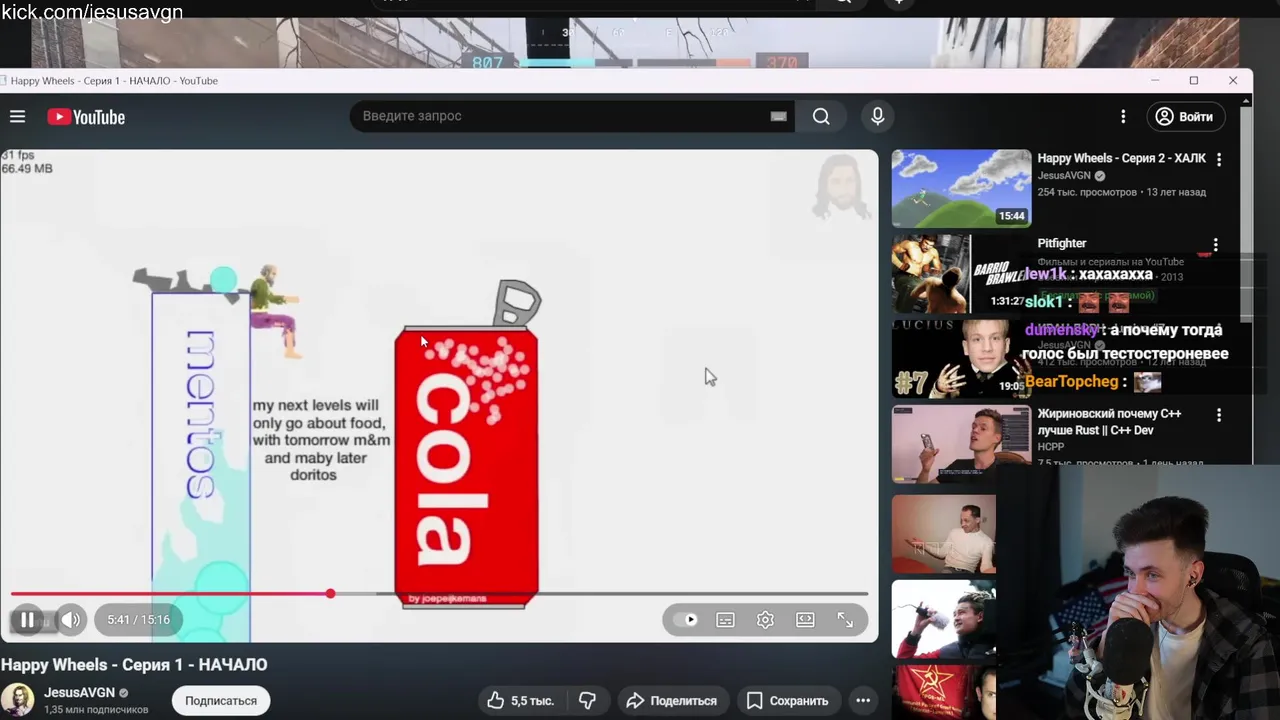Open options menu for Жириновский C++ video

click(x=1218, y=415)
